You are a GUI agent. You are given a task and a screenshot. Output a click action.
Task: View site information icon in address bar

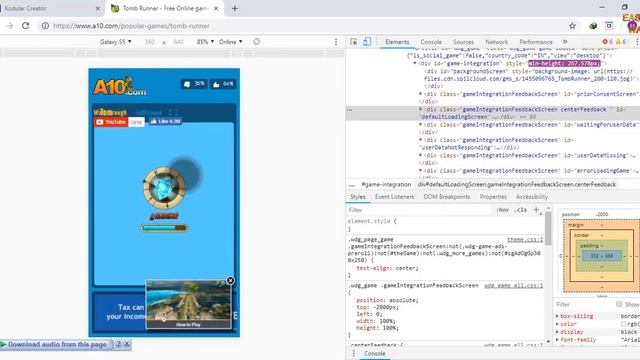pos(45,26)
